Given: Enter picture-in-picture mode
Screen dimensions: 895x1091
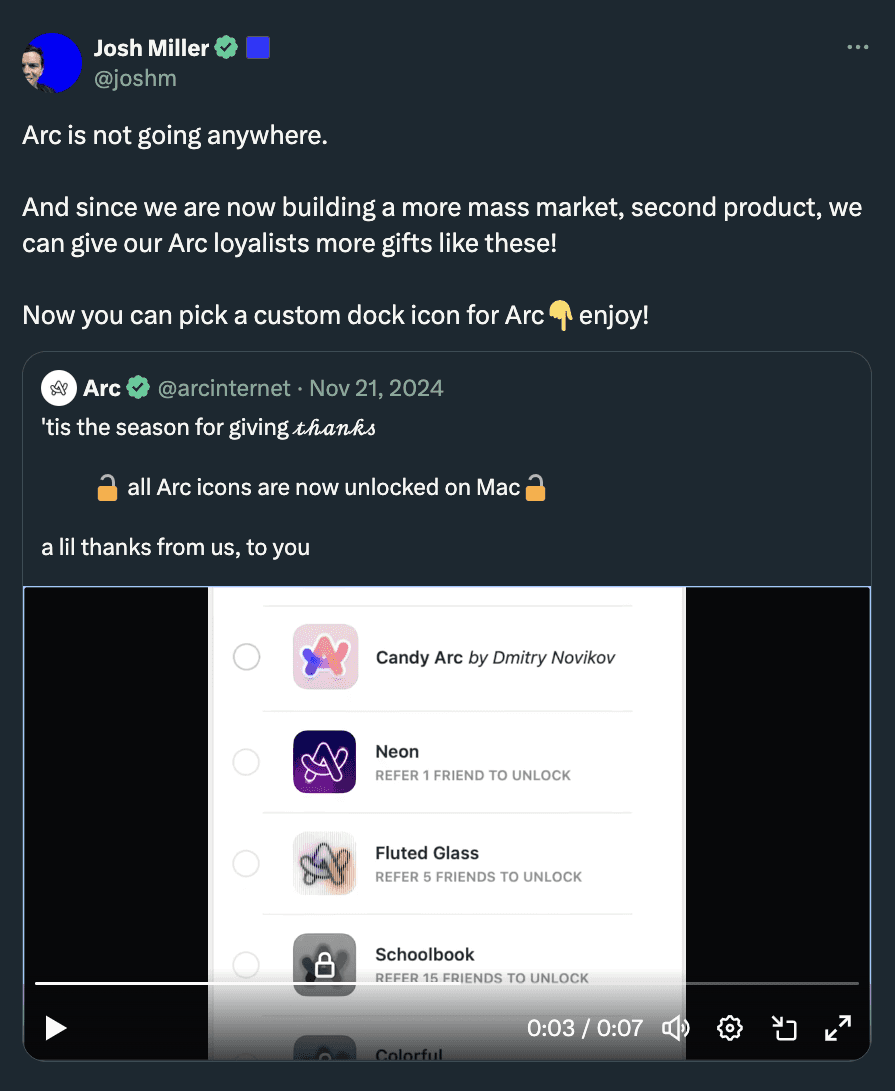Looking at the screenshot, I should (x=784, y=1028).
